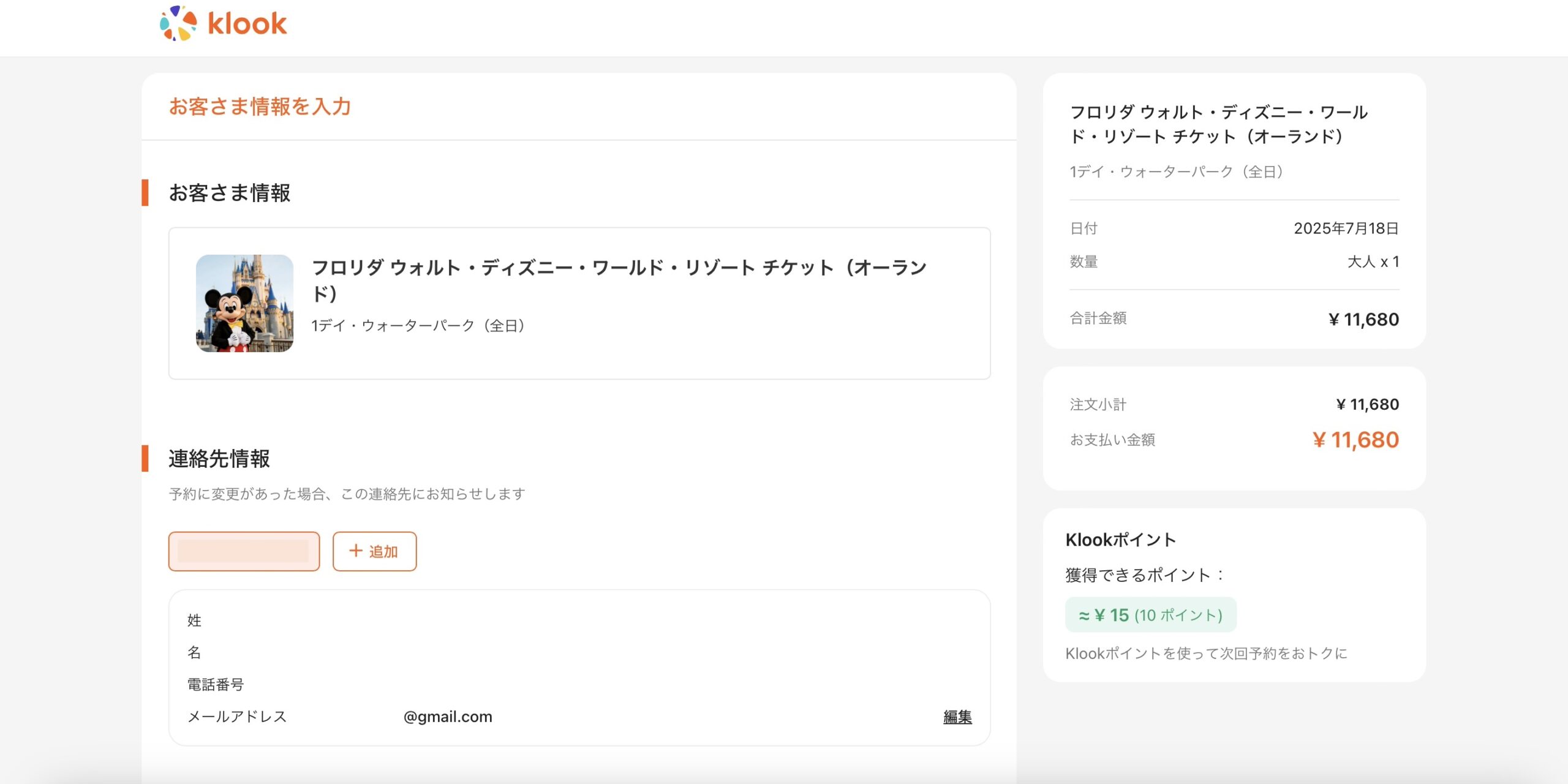Screen dimensions: 1568x784
Task: Click the 名 field label
Action: click(194, 652)
